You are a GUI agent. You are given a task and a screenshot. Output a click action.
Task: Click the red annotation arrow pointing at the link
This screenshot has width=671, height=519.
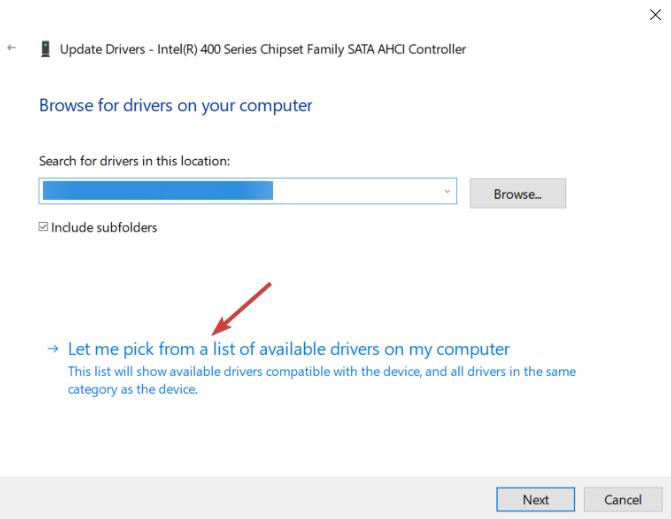[x=243, y=308]
